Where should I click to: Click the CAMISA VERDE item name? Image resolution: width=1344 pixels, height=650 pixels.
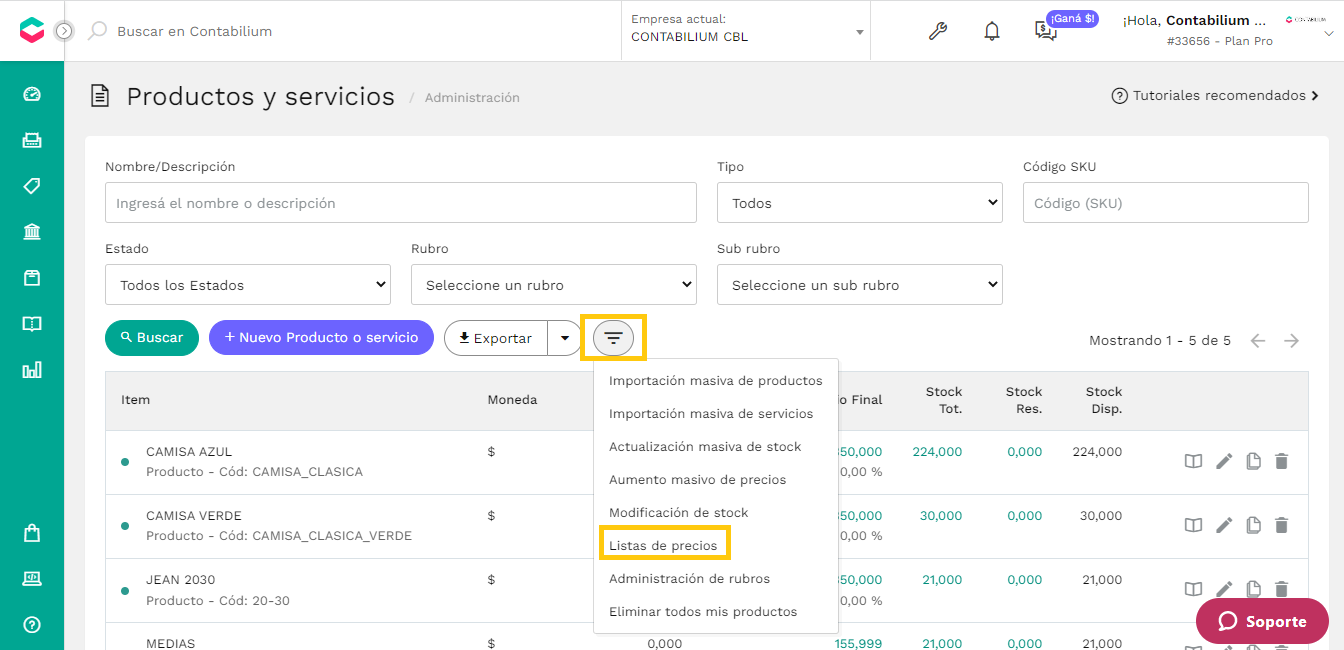[194, 516]
